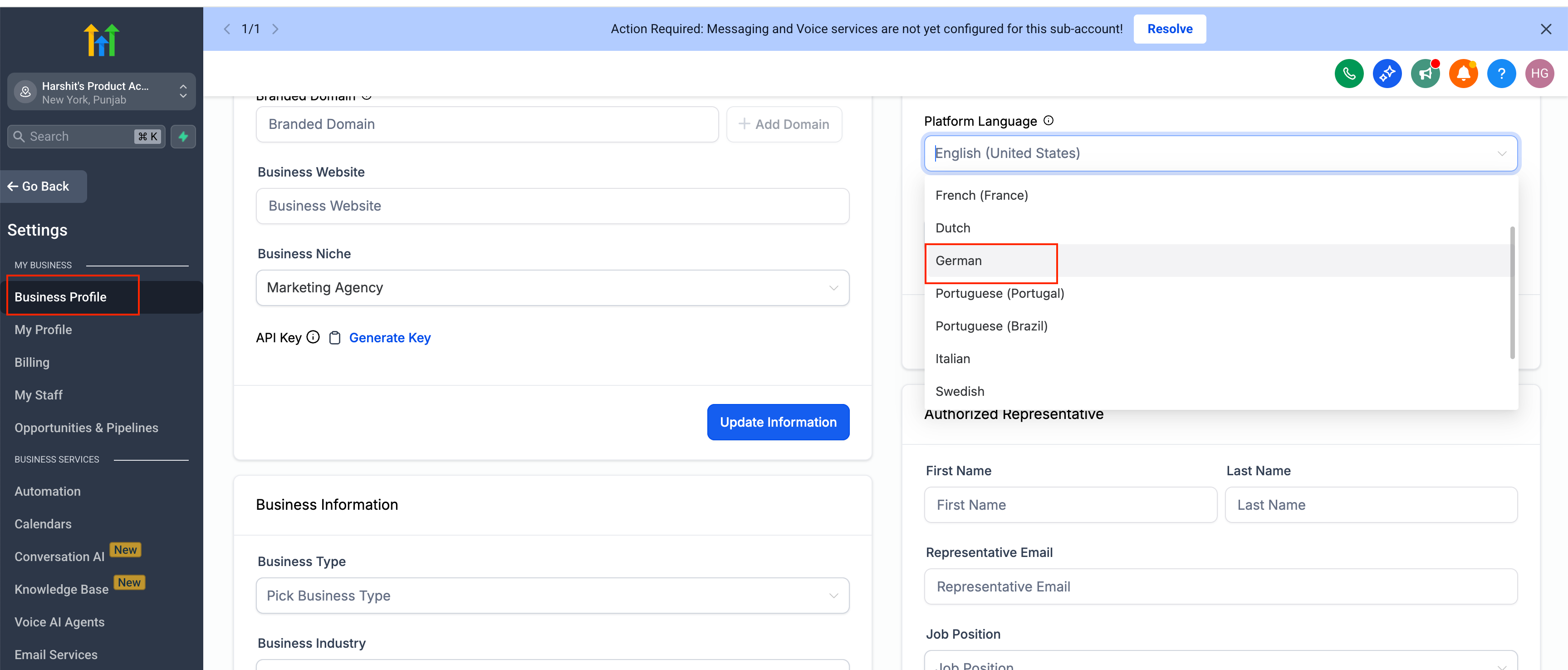Screen dimensions: 1568x670
Task: Open the HG user avatar menu
Action: click(x=1539, y=74)
